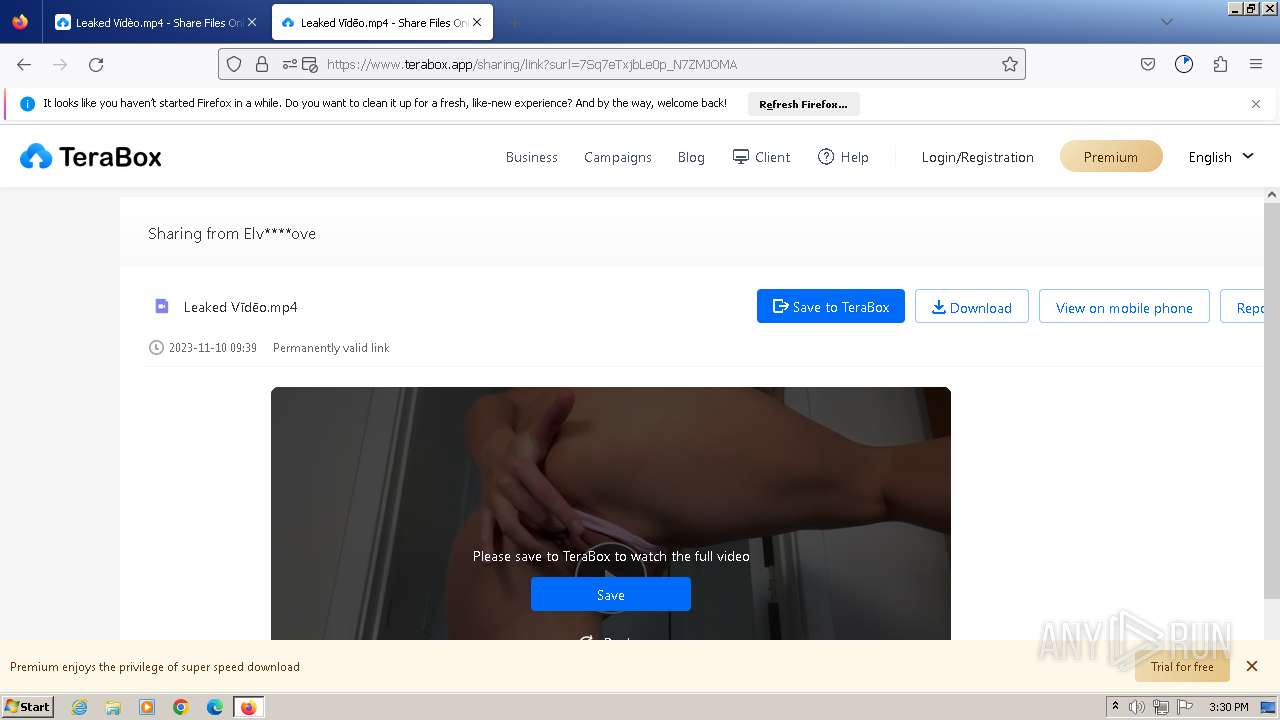This screenshot has height=720, width=1280.
Task: Click the Sharing from Elv****ove text
Action: coord(232,233)
